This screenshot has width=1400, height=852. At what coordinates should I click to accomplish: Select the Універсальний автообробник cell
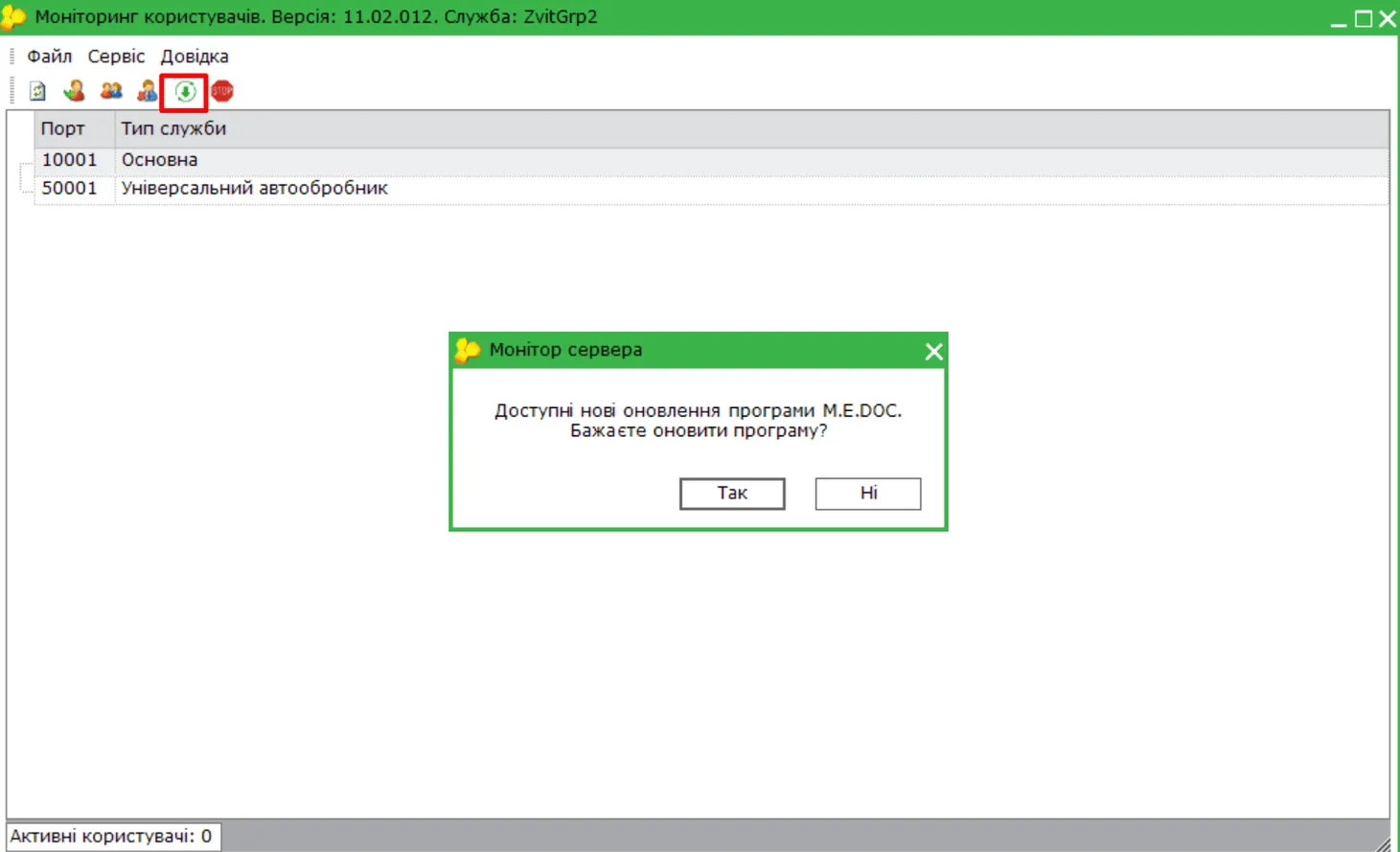pos(752,189)
